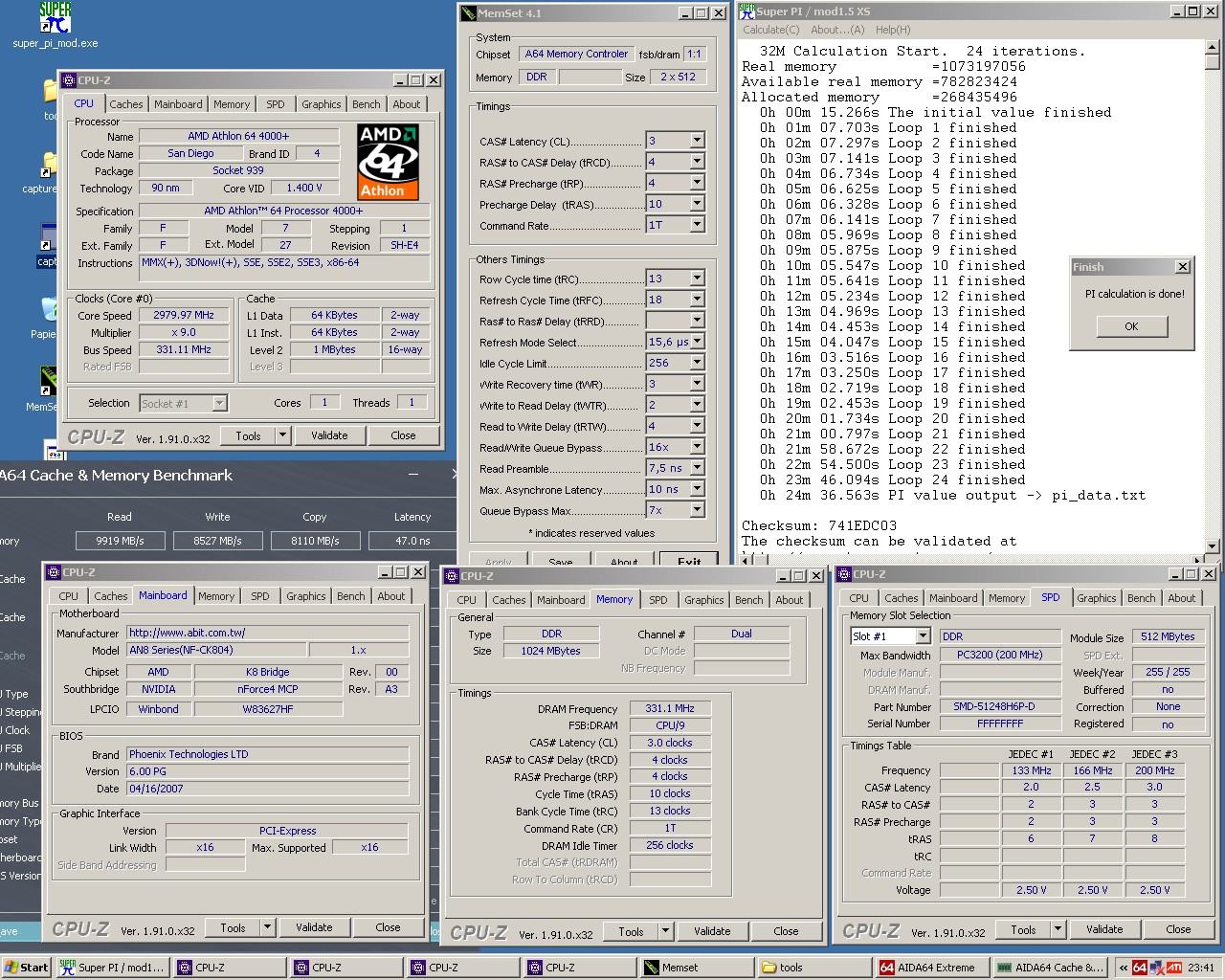Open Graphics tab in CPU-Z Mainboard window

pos(306,596)
